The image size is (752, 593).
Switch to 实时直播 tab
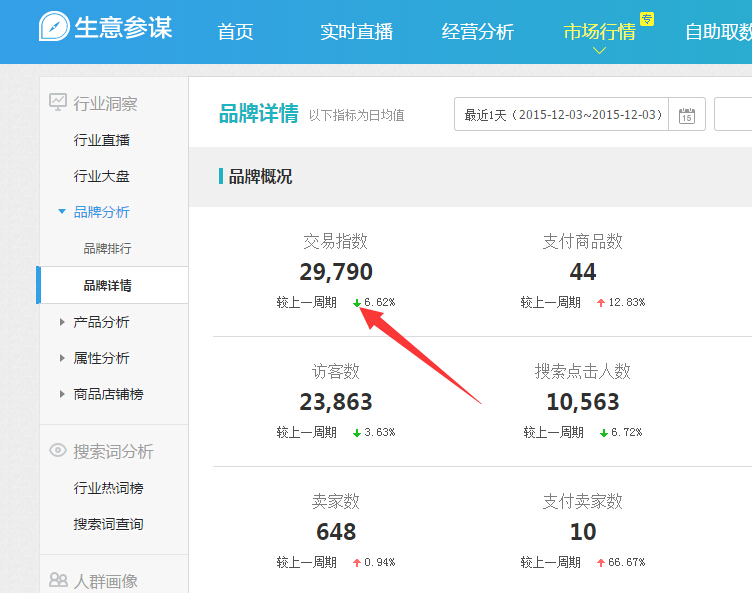click(356, 32)
